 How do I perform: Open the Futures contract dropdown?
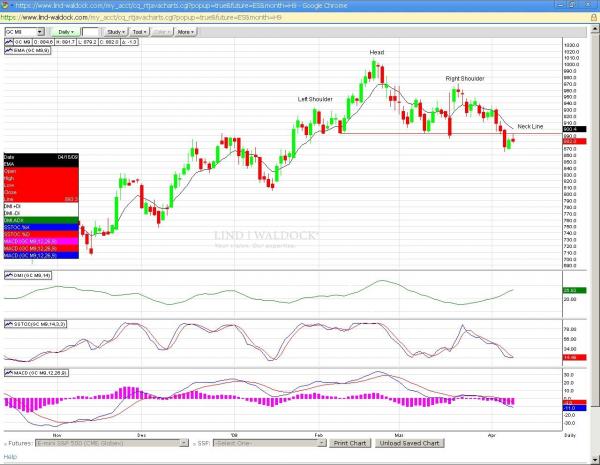point(112,442)
